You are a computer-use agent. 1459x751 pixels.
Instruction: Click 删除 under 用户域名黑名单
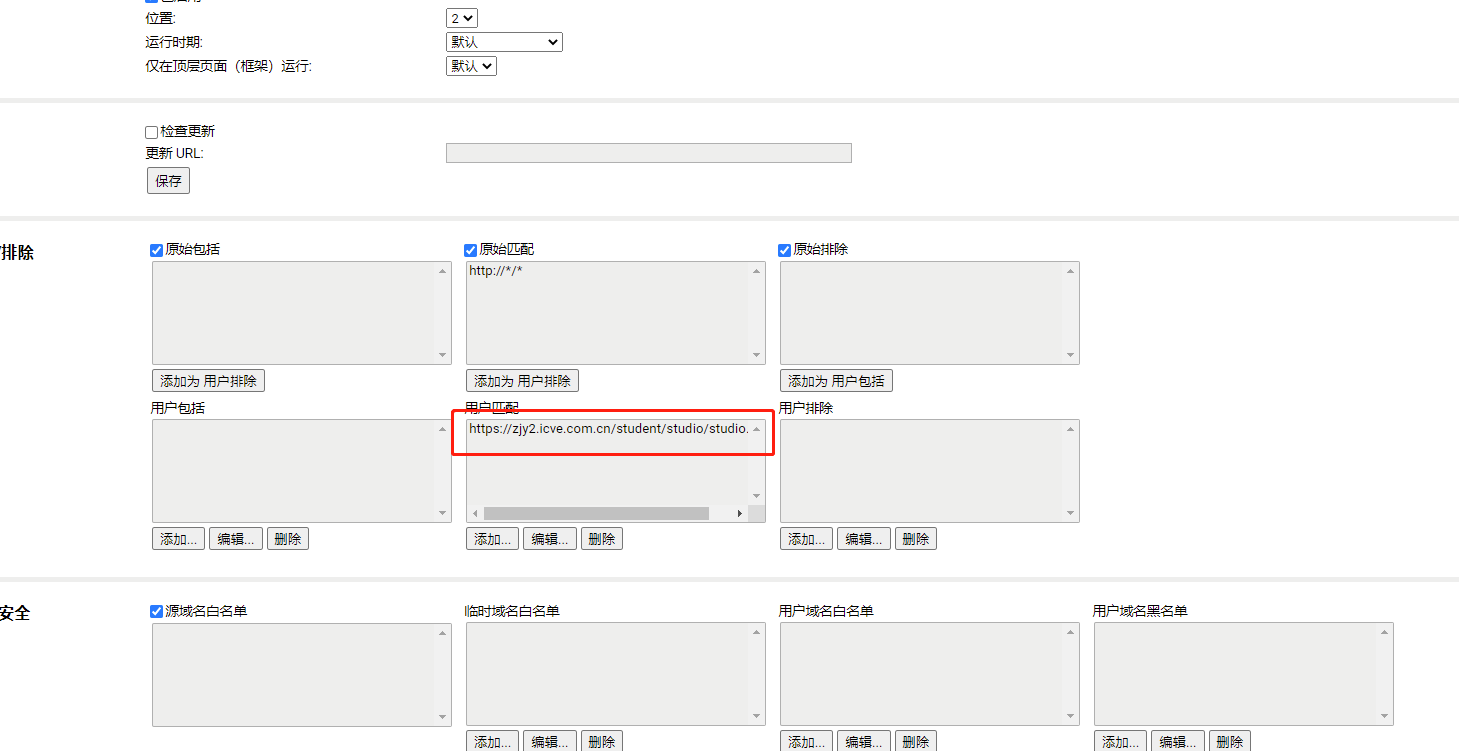1229,741
